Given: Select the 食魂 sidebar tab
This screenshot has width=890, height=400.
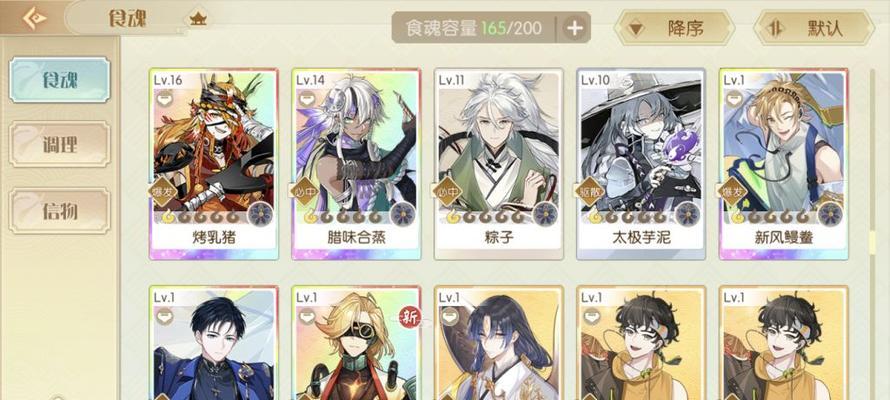Looking at the screenshot, I should pyautogui.click(x=60, y=80).
